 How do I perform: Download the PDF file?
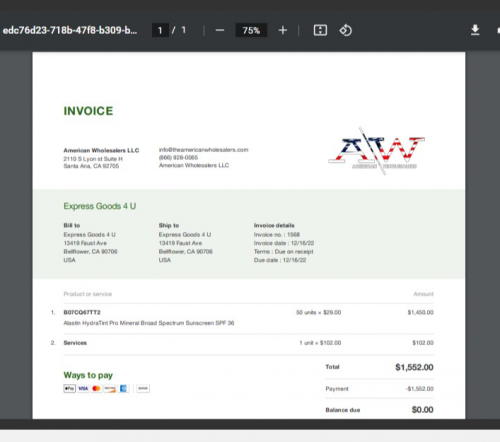click(x=475, y=30)
